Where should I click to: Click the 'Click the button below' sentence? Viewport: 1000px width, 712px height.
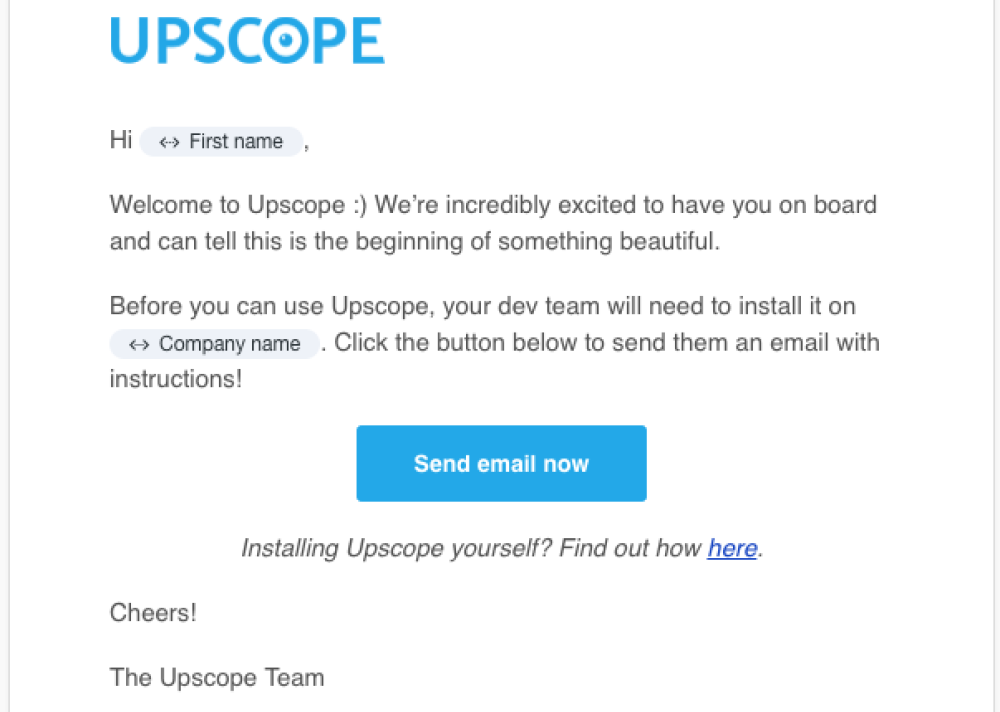[607, 343]
